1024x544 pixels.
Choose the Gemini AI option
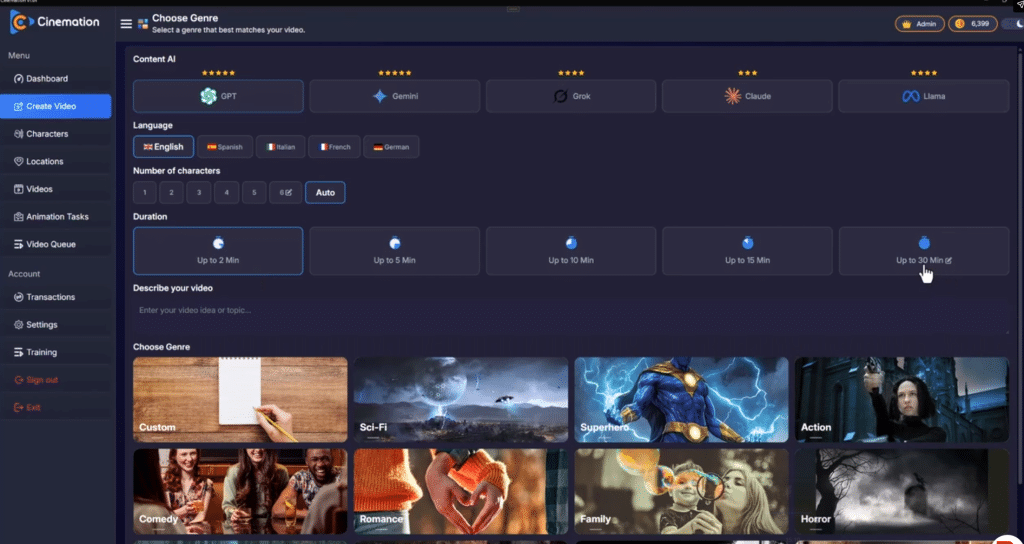click(394, 96)
